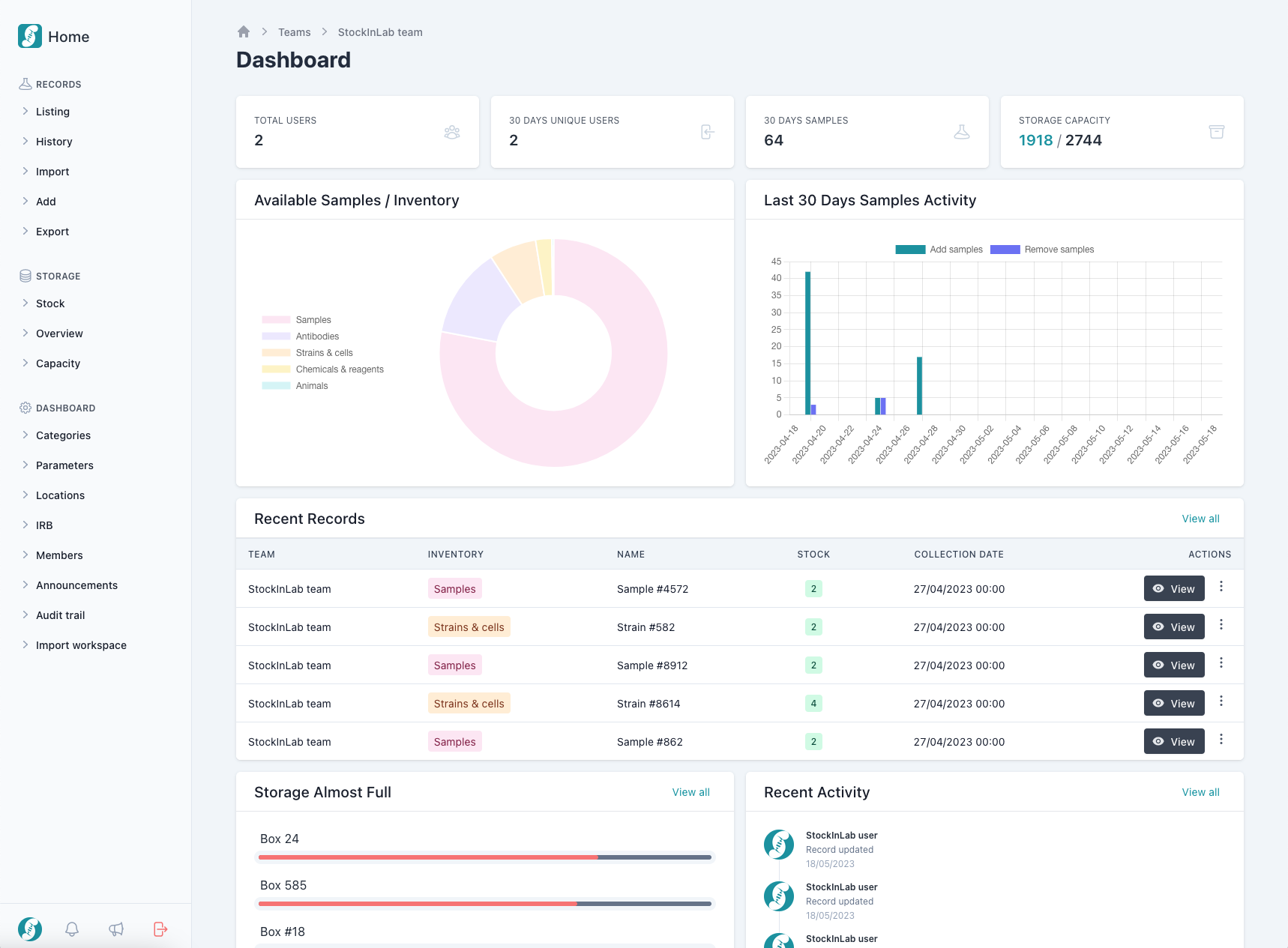Expand the Stock chevron
Viewport: 1288px width, 948px height.
click(x=25, y=303)
